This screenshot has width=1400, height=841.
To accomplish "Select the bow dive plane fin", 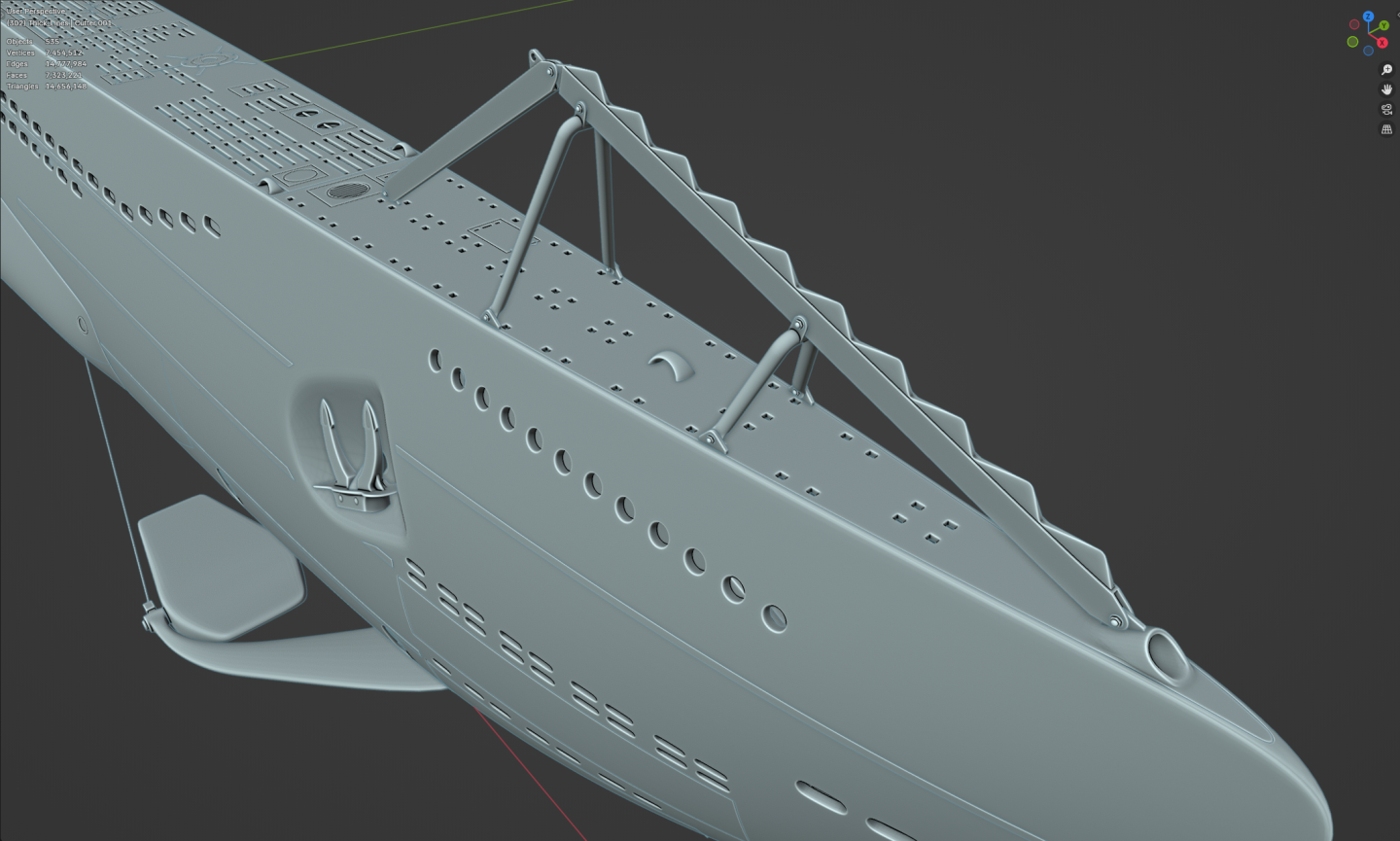I will point(222,568).
